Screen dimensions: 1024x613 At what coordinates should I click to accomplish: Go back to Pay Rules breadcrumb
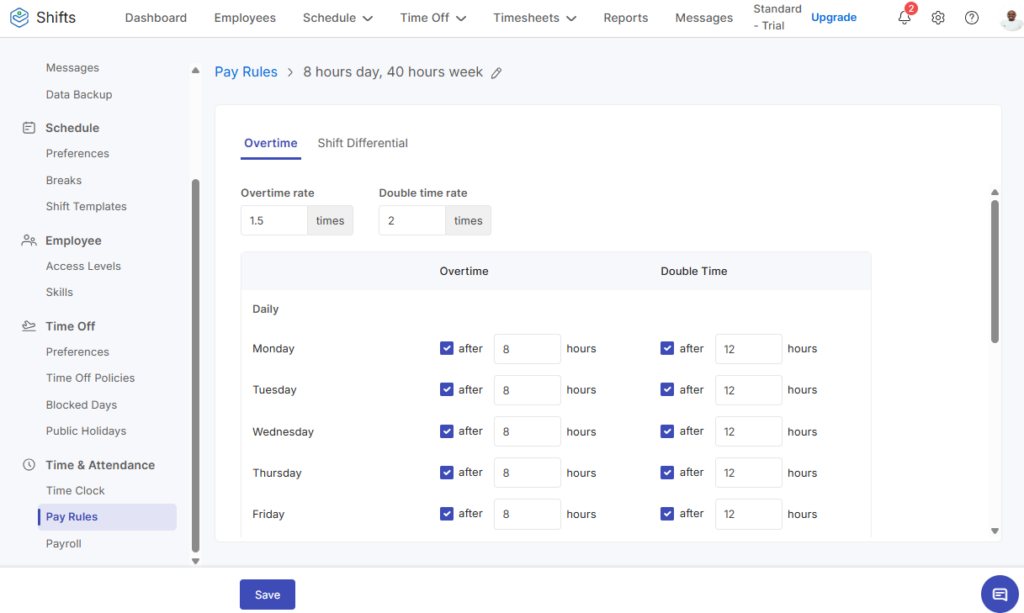click(246, 72)
